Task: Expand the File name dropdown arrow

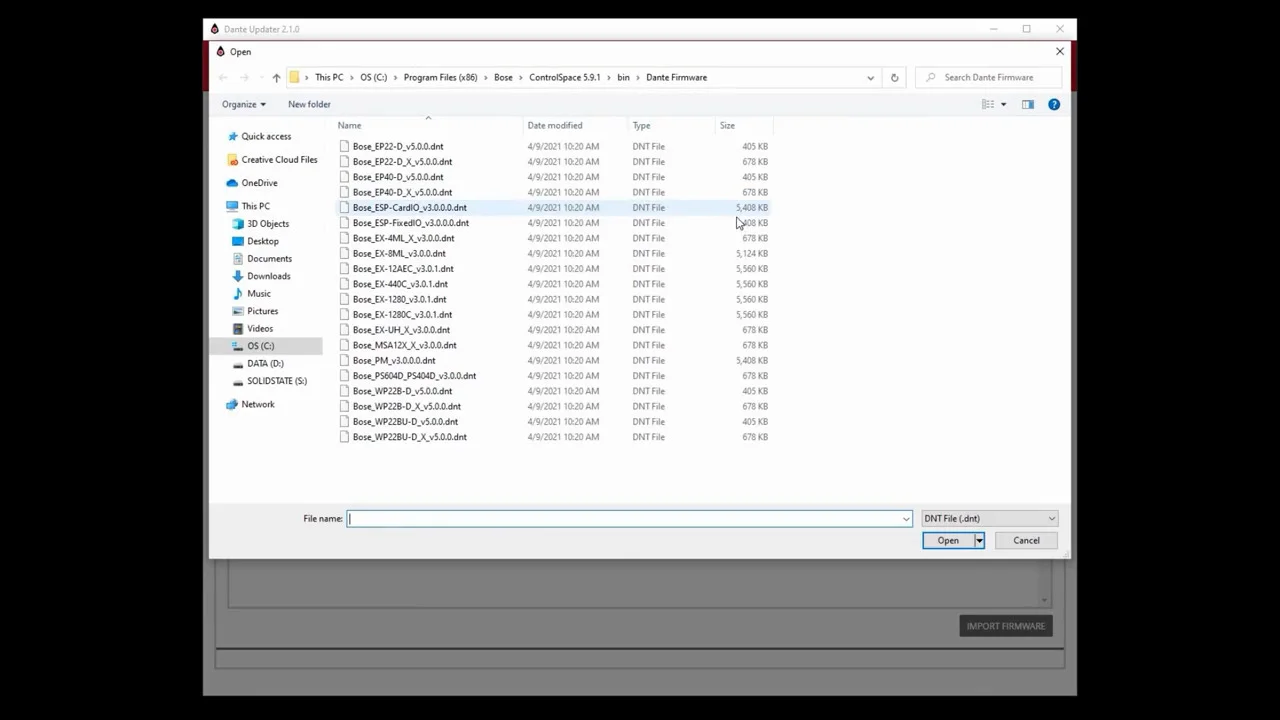Action: tap(906, 518)
